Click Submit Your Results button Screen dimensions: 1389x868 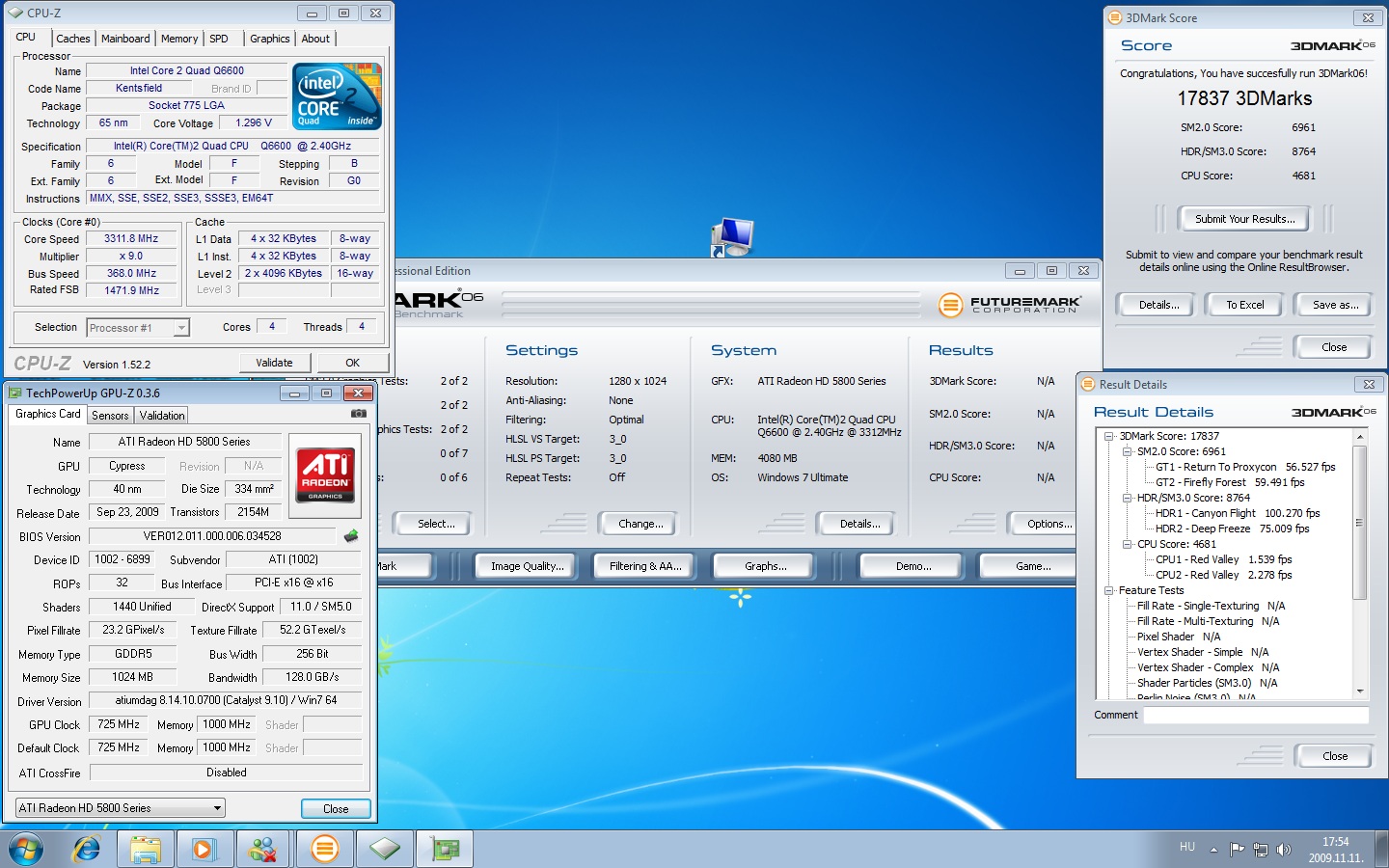[1245, 219]
